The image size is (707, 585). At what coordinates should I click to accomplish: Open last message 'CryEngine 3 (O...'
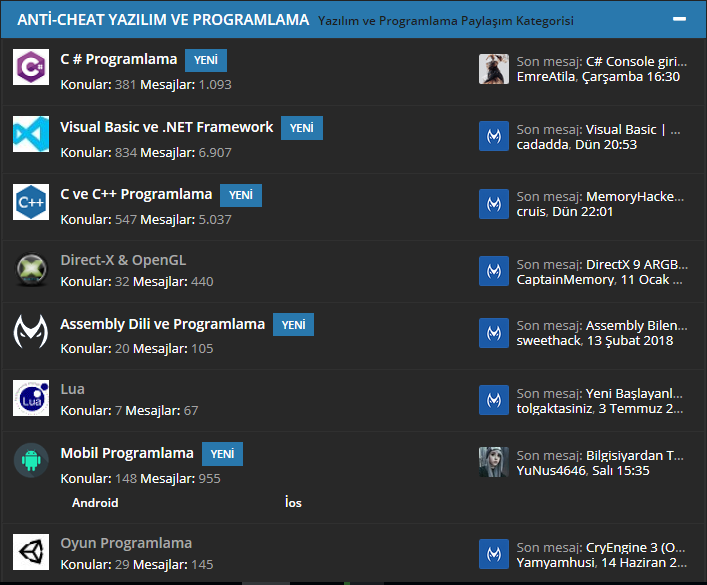pyautogui.click(x=636, y=548)
